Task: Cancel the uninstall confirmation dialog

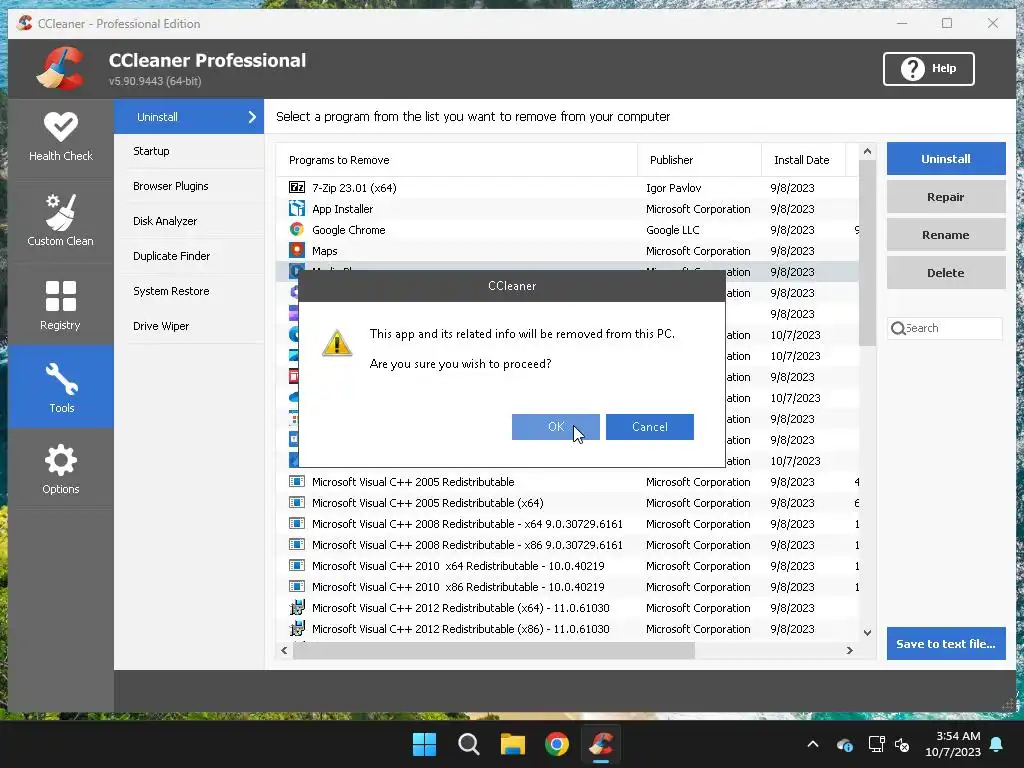Action: 649,426
